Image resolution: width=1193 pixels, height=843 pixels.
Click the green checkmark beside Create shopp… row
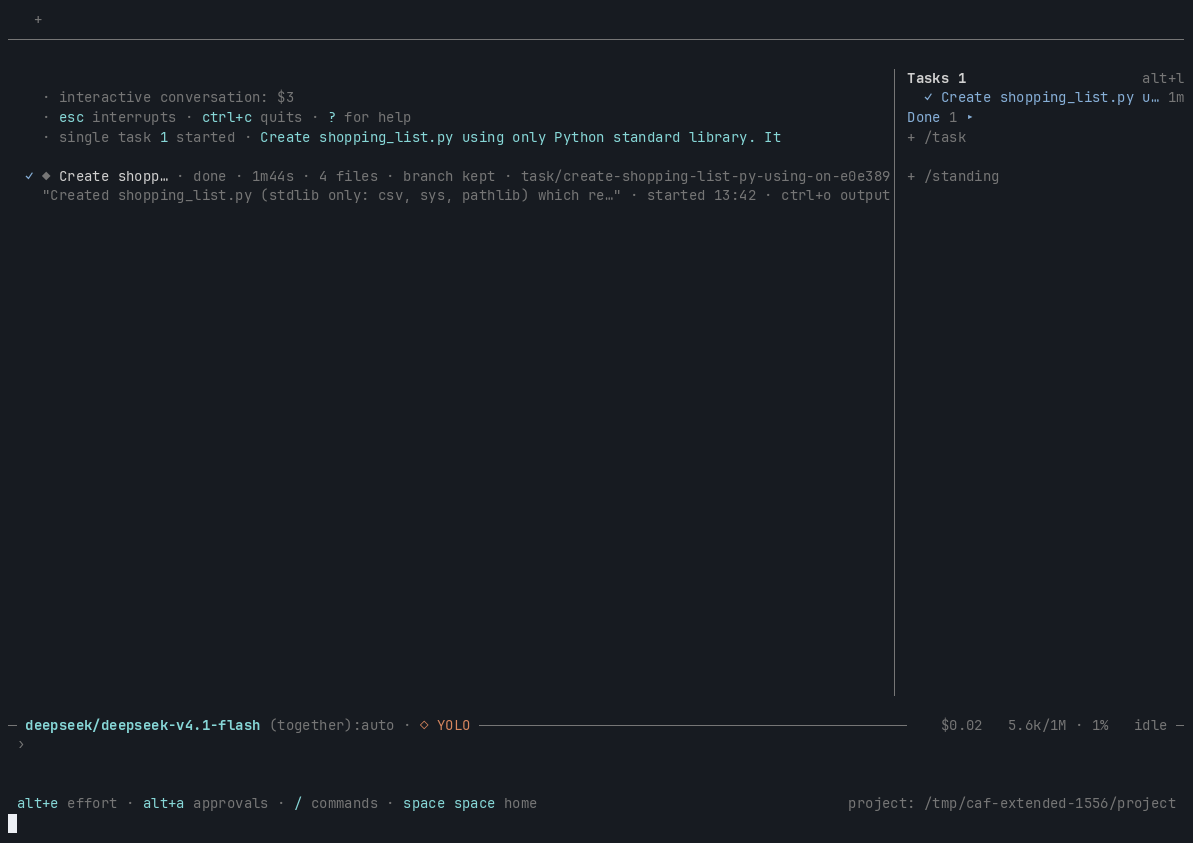[30, 176]
